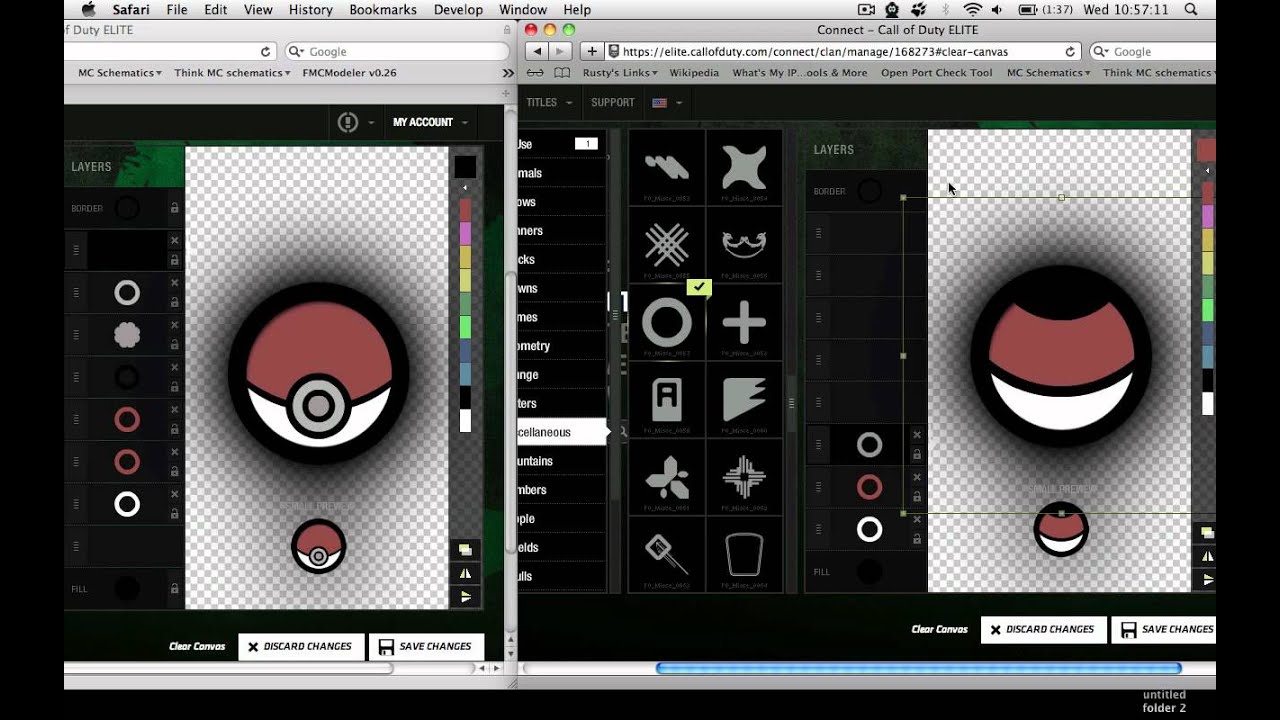Image resolution: width=1280 pixels, height=720 pixels.
Task: Open the alert notifications dropdown
Action: [355, 122]
